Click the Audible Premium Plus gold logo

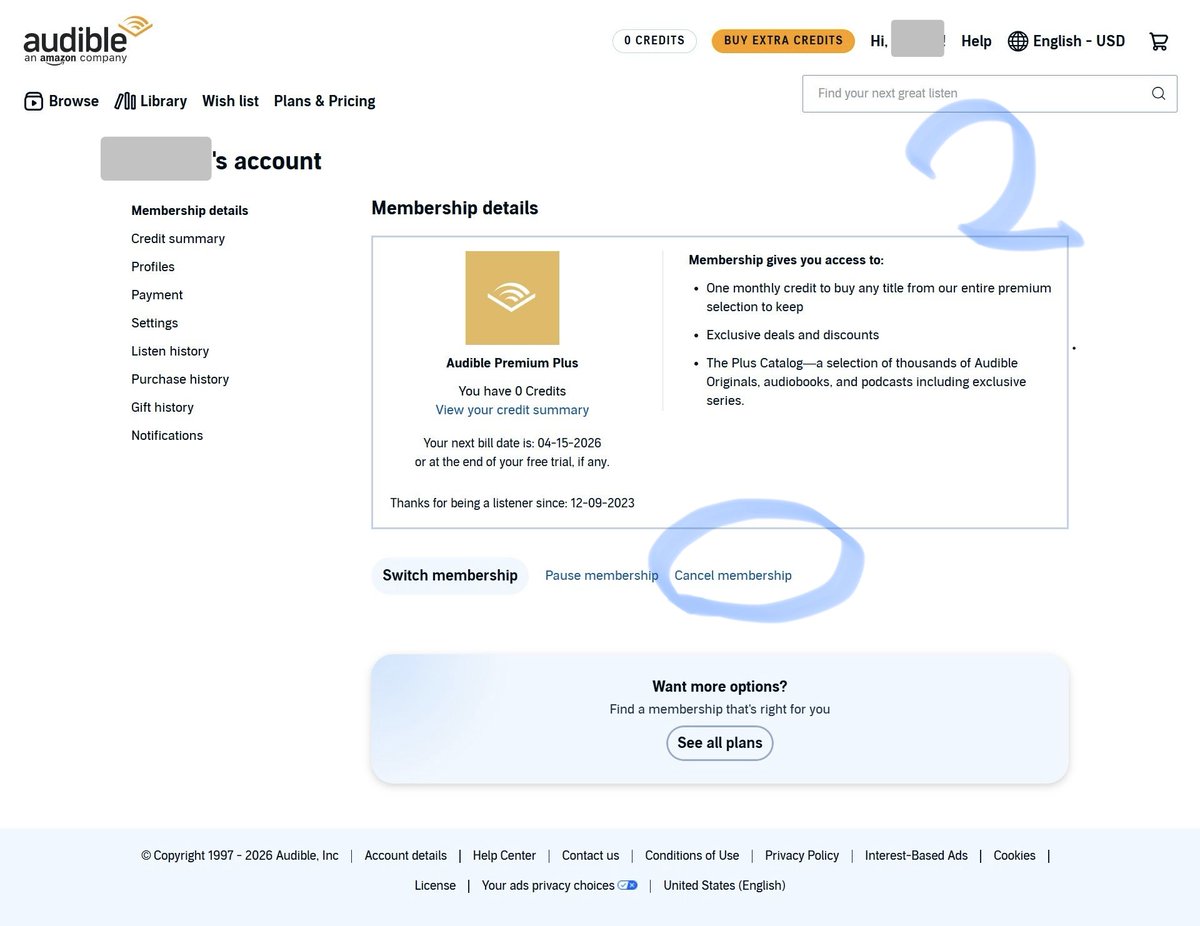pyautogui.click(x=512, y=298)
